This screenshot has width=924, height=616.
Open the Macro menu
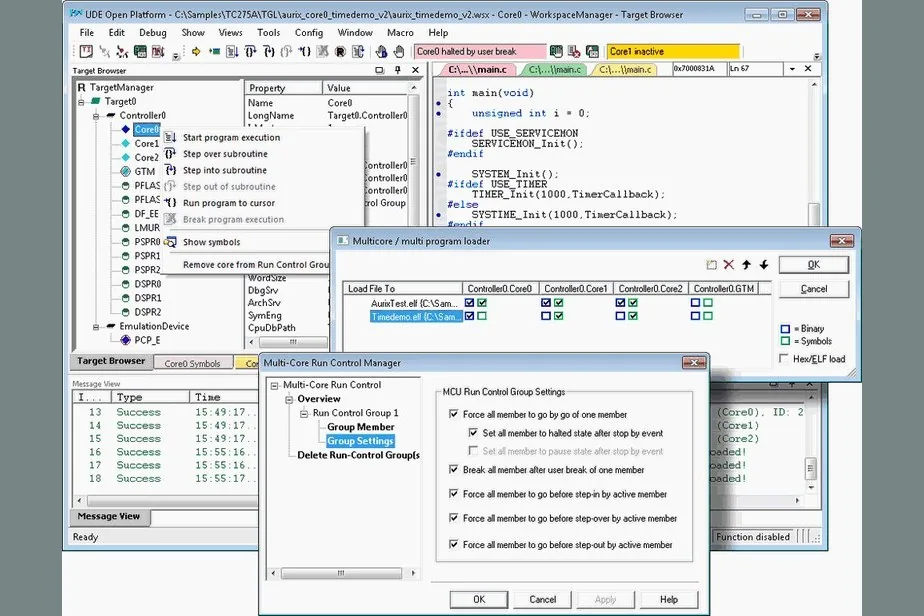(400, 33)
